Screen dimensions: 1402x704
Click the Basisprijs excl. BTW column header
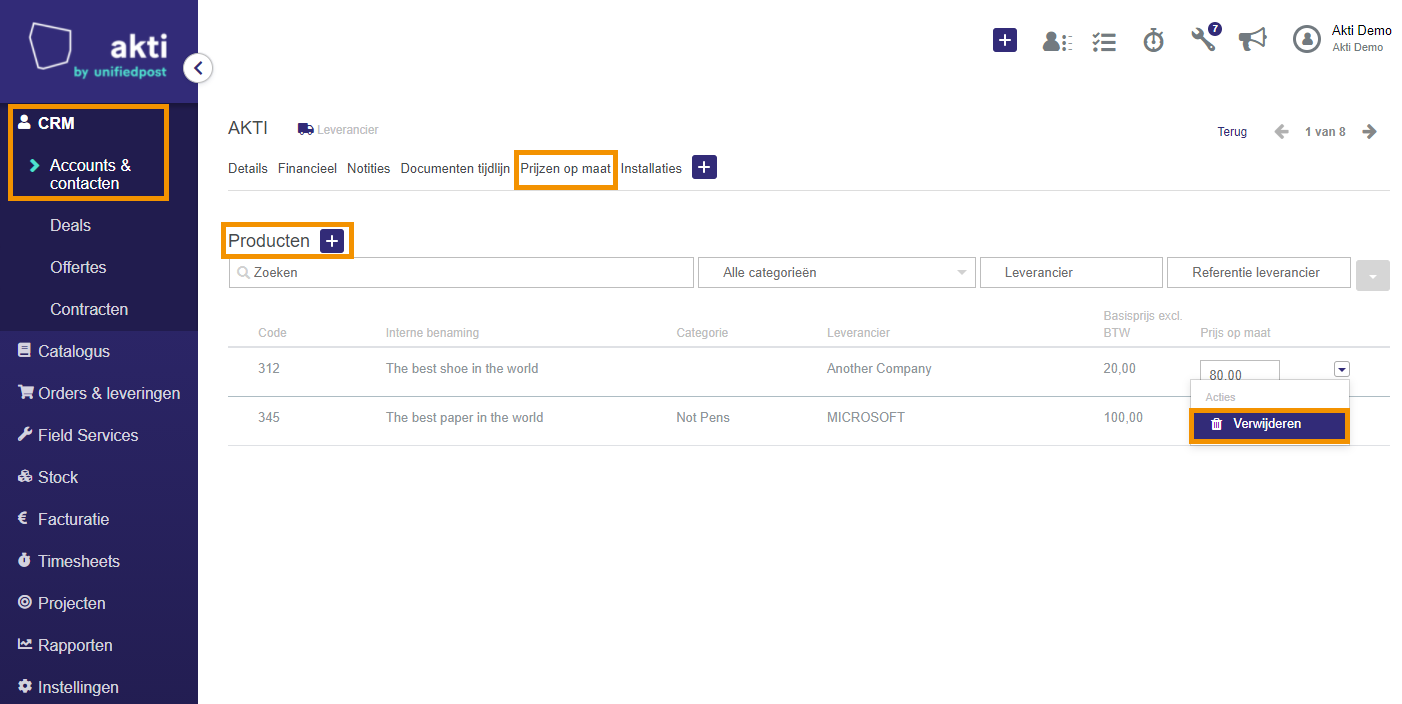1143,324
